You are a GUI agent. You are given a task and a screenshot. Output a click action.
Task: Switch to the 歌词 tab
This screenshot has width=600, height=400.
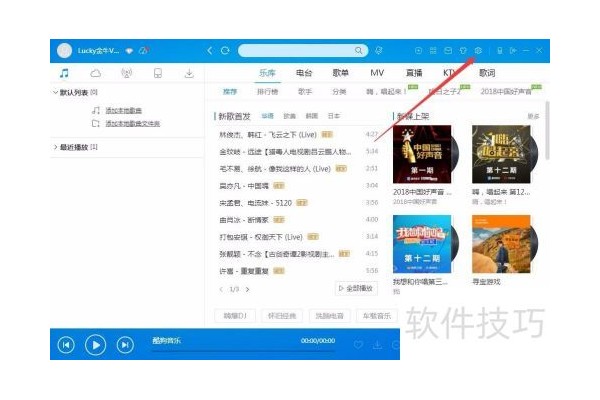pyautogui.click(x=487, y=73)
